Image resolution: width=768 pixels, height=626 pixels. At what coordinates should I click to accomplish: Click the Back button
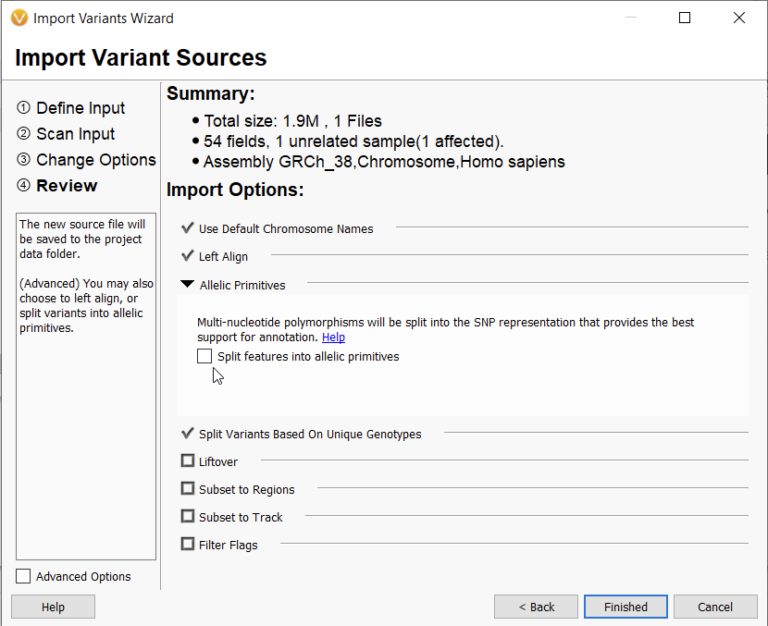tap(536, 607)
